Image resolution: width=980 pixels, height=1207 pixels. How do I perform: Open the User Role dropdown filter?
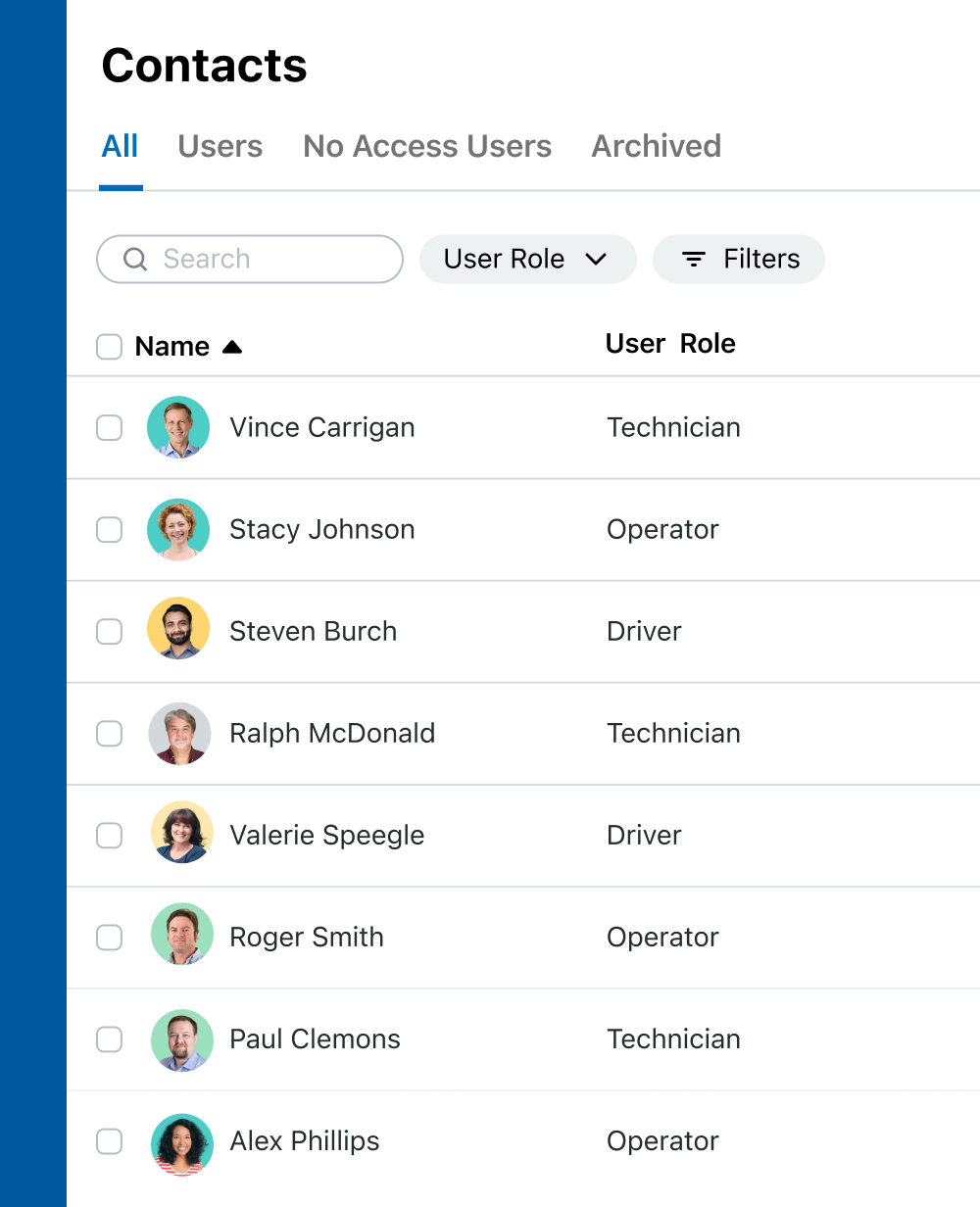click(x=527, y=259)
